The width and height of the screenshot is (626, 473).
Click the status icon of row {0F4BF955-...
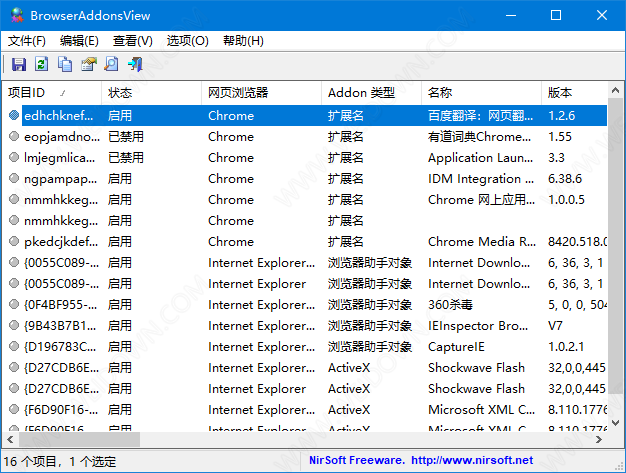coord(14,305)
